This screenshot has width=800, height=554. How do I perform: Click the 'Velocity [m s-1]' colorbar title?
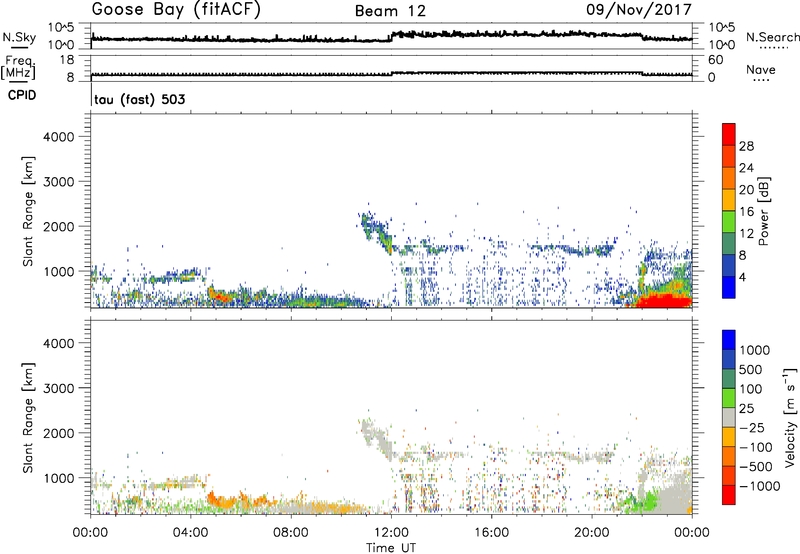point(790,417)
